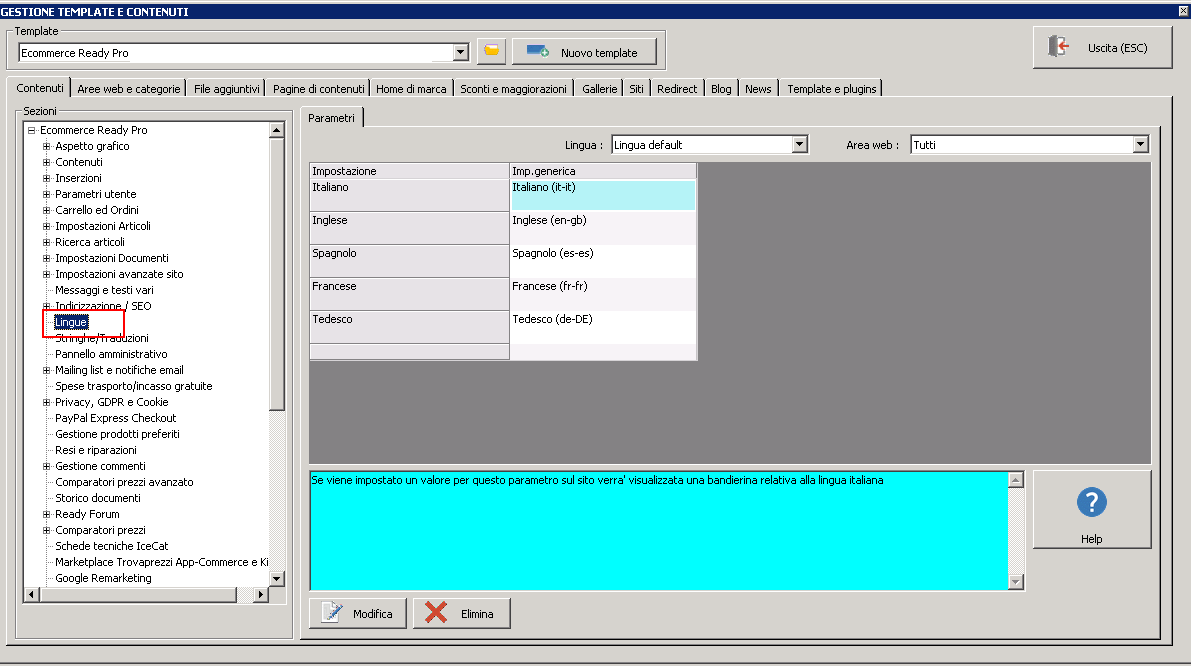Select the Spagnolo (es-es) value cell

603,261
